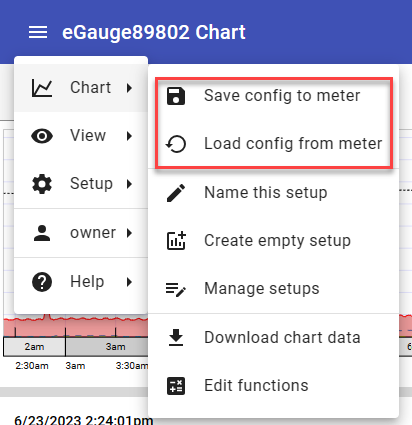The height and width of the screenshot is (425, 412).
Task: Click the pencil icon for naming setup
Action: (x=176, y=193)
